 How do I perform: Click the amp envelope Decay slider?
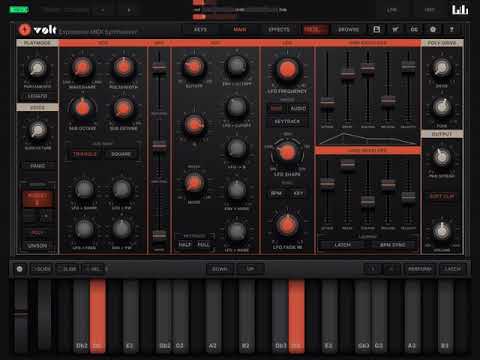(347, 73)
